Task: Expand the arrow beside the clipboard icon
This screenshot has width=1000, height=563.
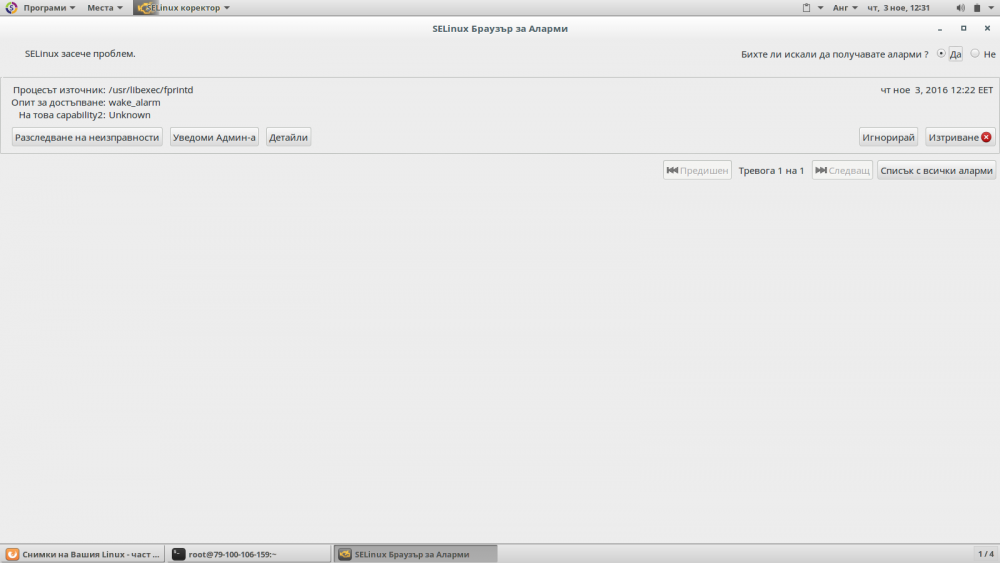Action: click(x=820, y=8)
